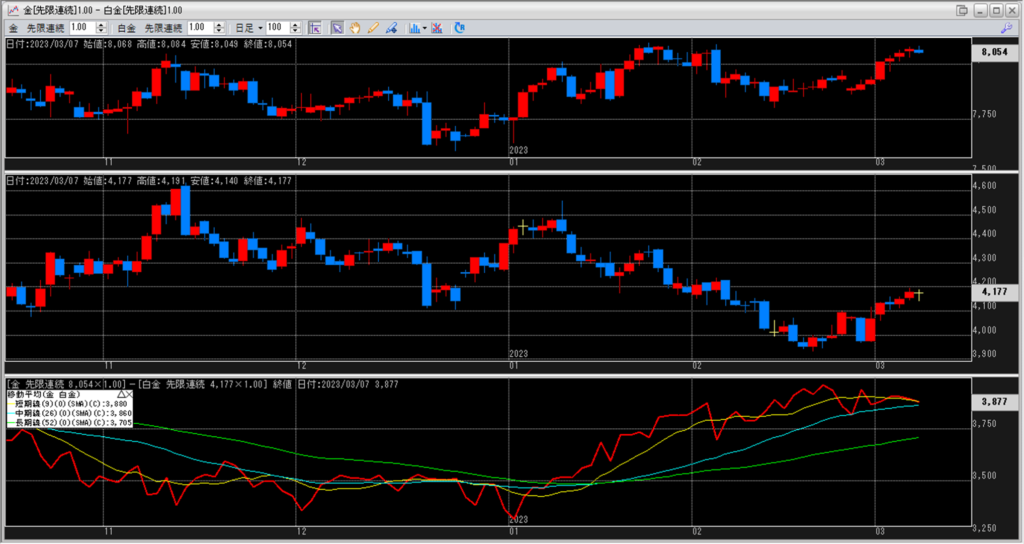Open the bar chart indicator icon

pos(414,27)
